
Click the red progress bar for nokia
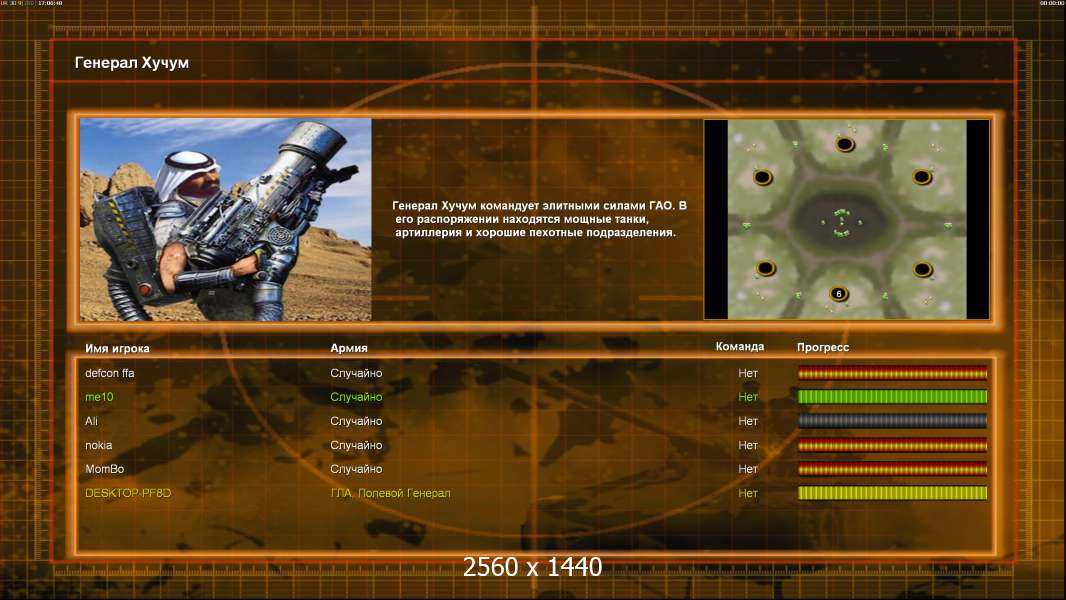(x=892, y=445)
